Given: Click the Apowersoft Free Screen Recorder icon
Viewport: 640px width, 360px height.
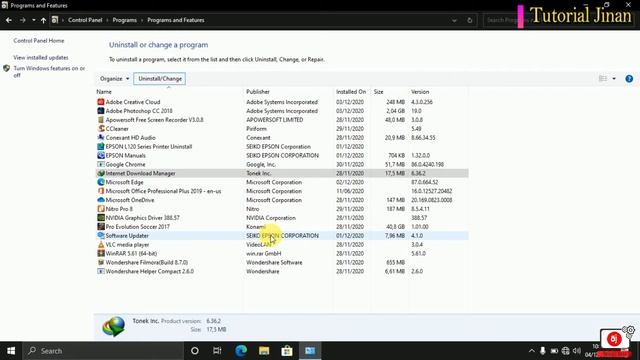Looking at the screenshot, I should coord(101,120).
